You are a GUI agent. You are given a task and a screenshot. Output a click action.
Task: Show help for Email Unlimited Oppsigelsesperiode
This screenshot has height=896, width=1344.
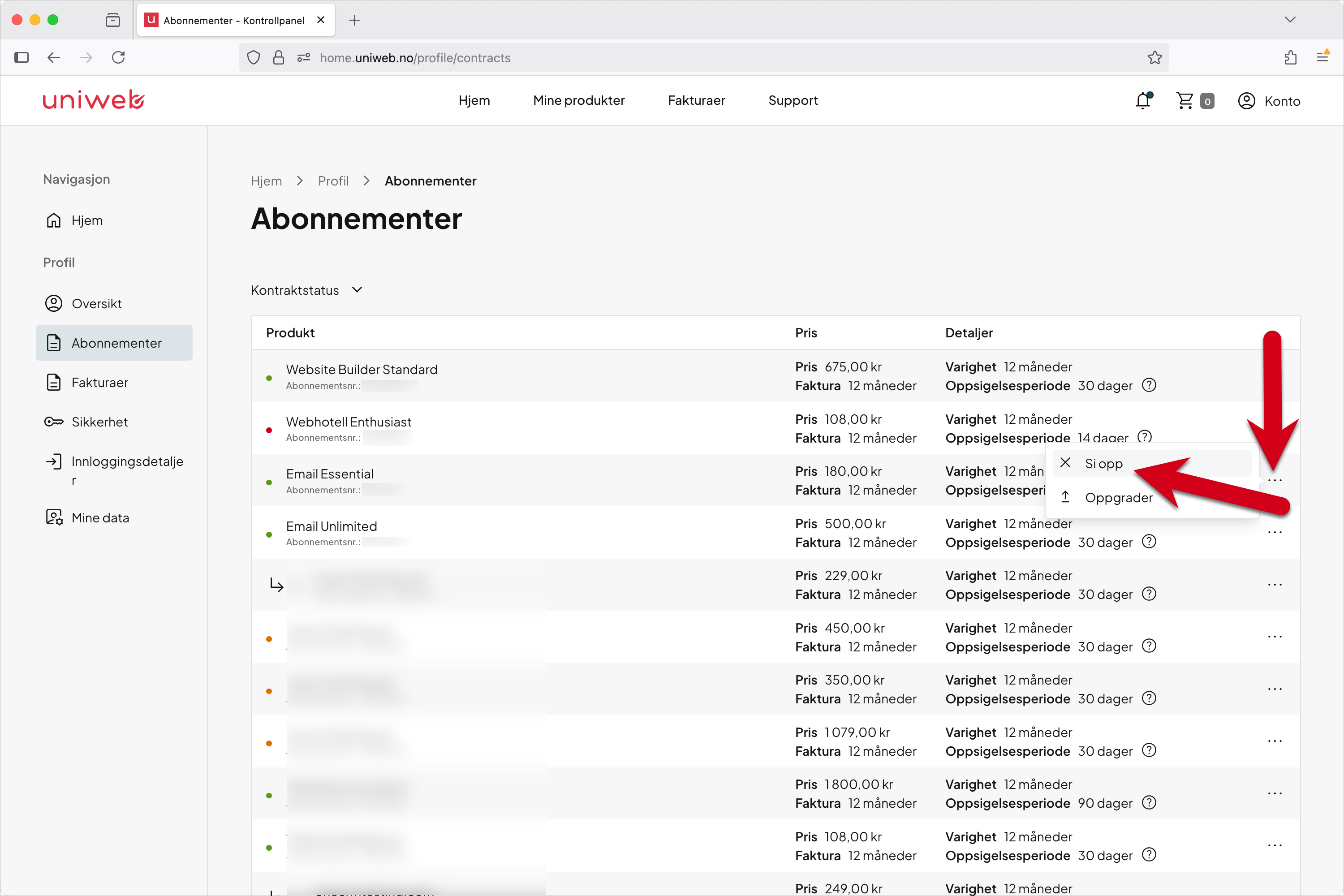[1149, 542]
